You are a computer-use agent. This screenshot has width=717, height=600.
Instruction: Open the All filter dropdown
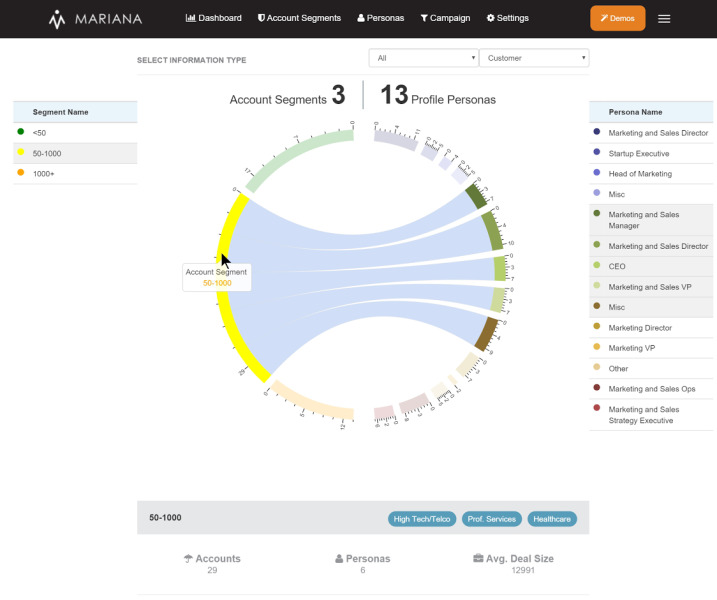click(x=423, y=58)
